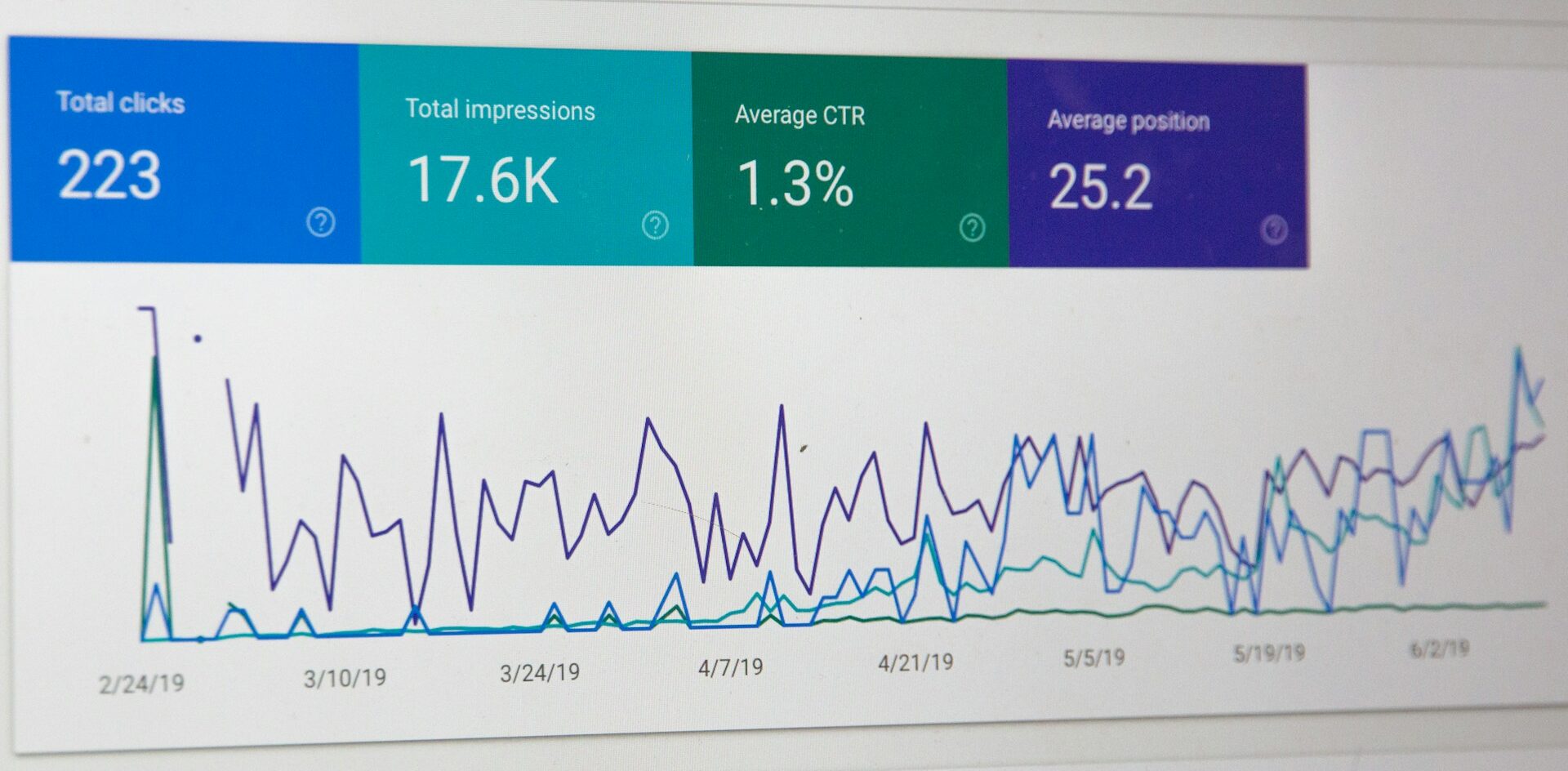Open help icon on Average position card
The width and height of the screenshot is (1568, 771).
1274,230
